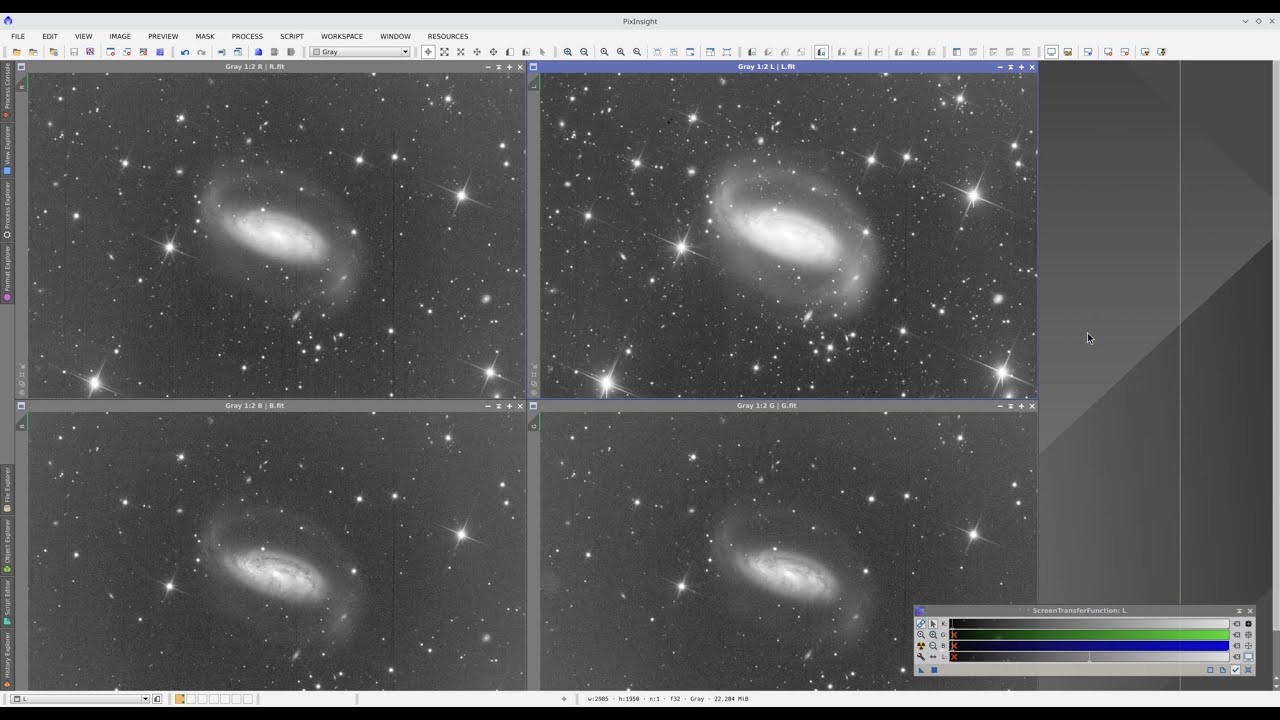Adjust the G green channel STF slider
Image resolution: width=1280 pixels, height=720 pixels.
[1089, 634]
